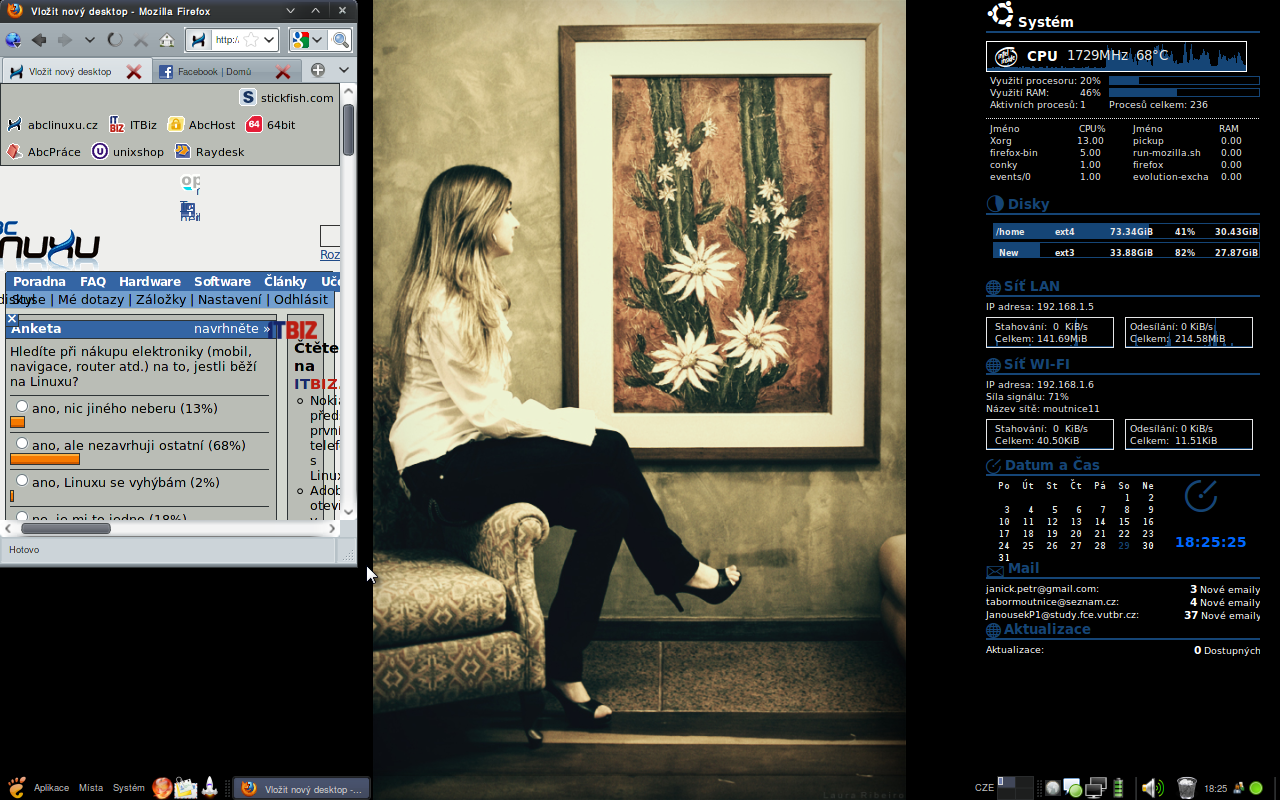This screenshot has height=800, width=1280.
Task: Open a new tab with the plus button
Action: (x=317, y=70)
